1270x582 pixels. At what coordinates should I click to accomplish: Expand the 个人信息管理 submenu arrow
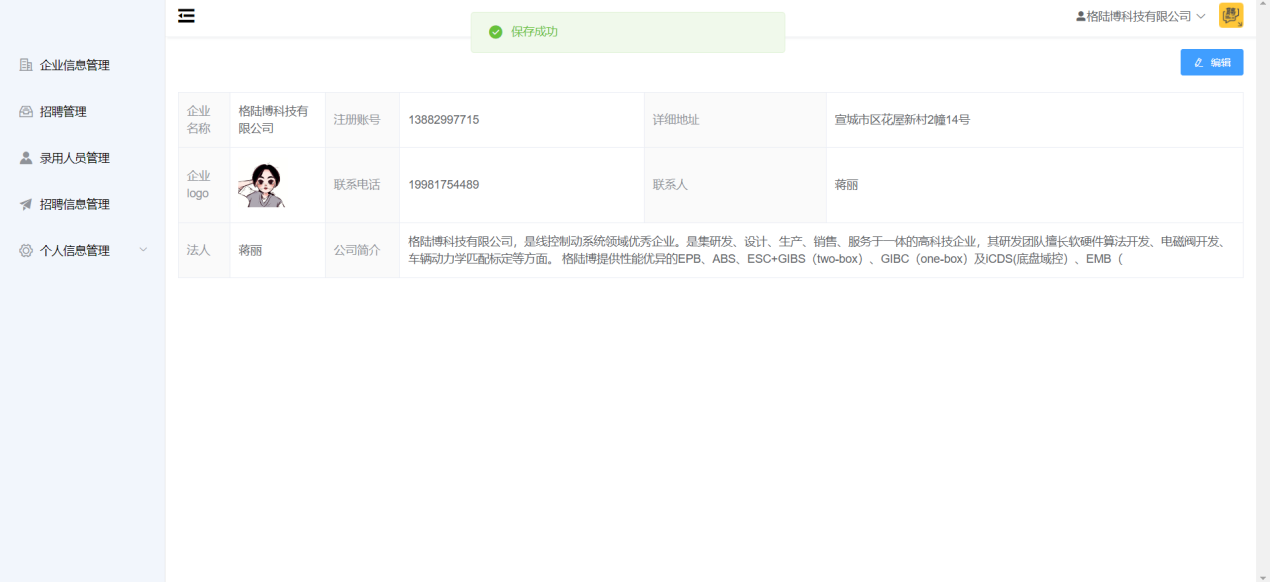click(143, 250)
